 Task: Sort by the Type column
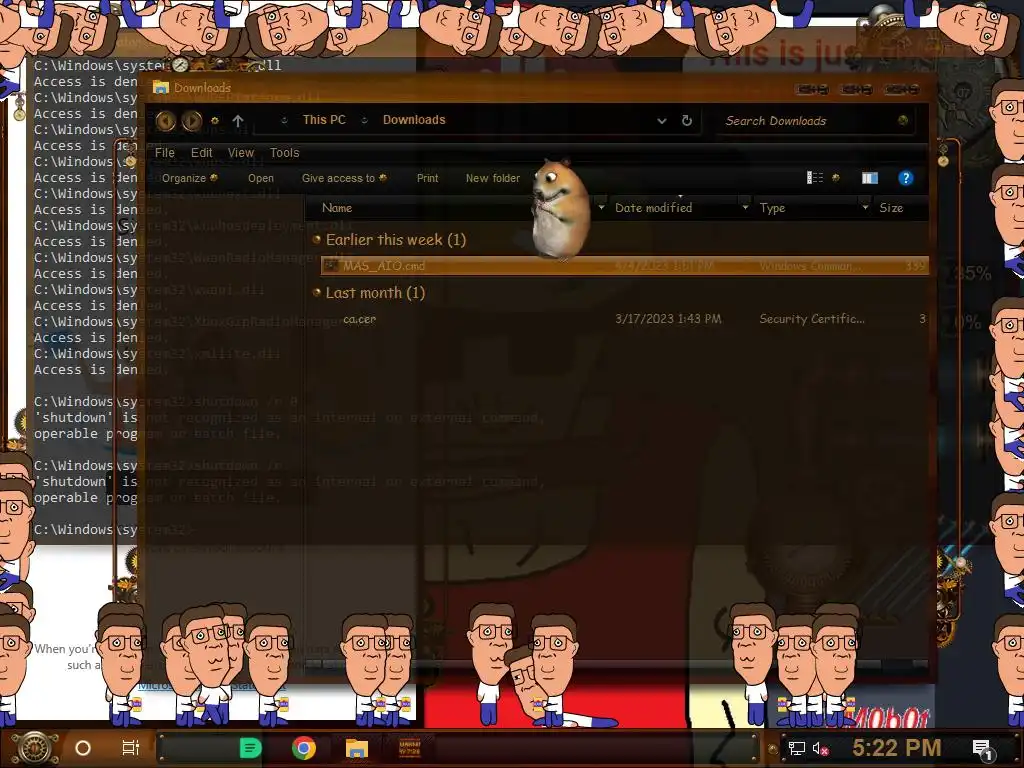772,208
